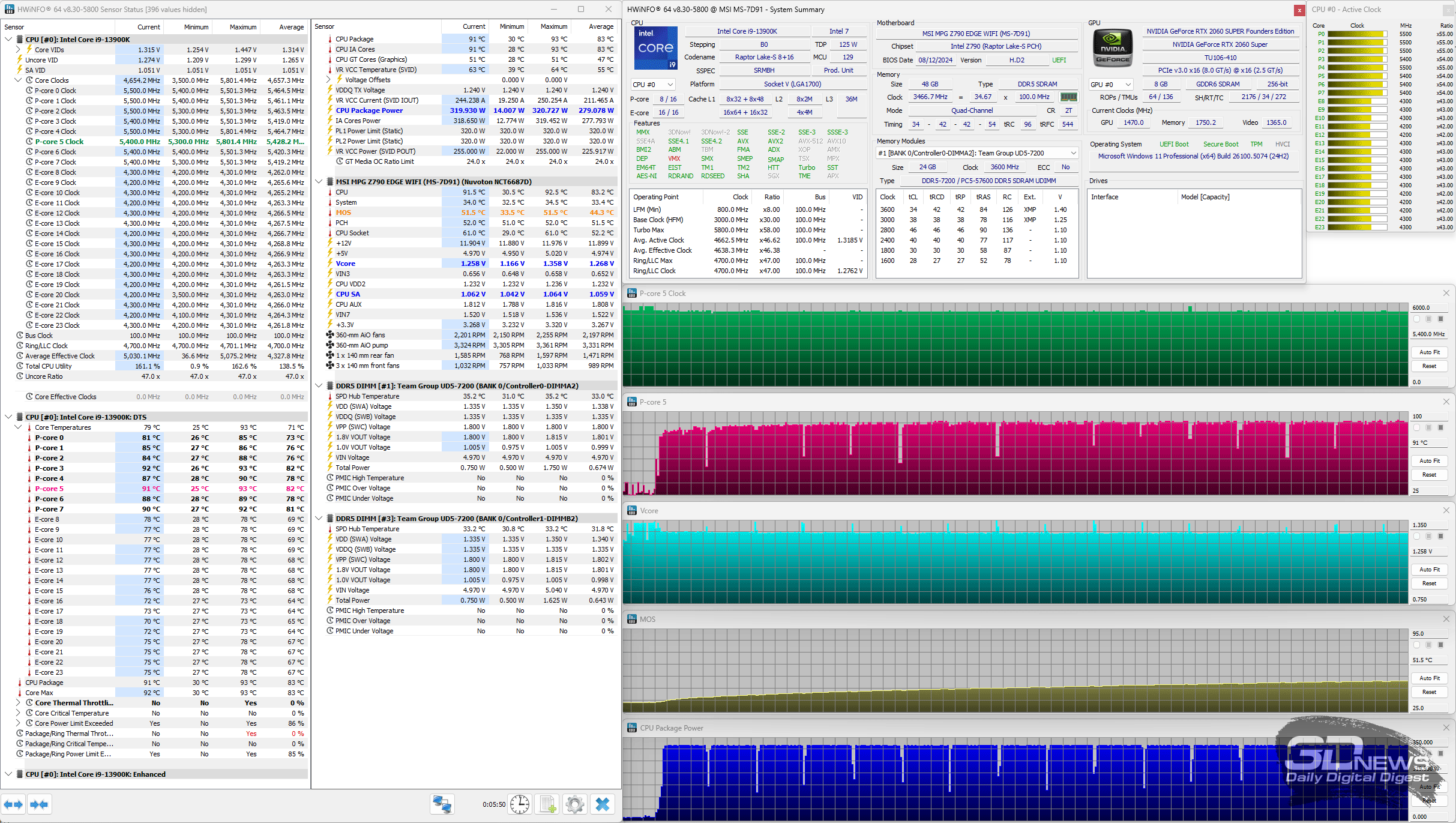Open sensor settings gear icon

point(574,804)
